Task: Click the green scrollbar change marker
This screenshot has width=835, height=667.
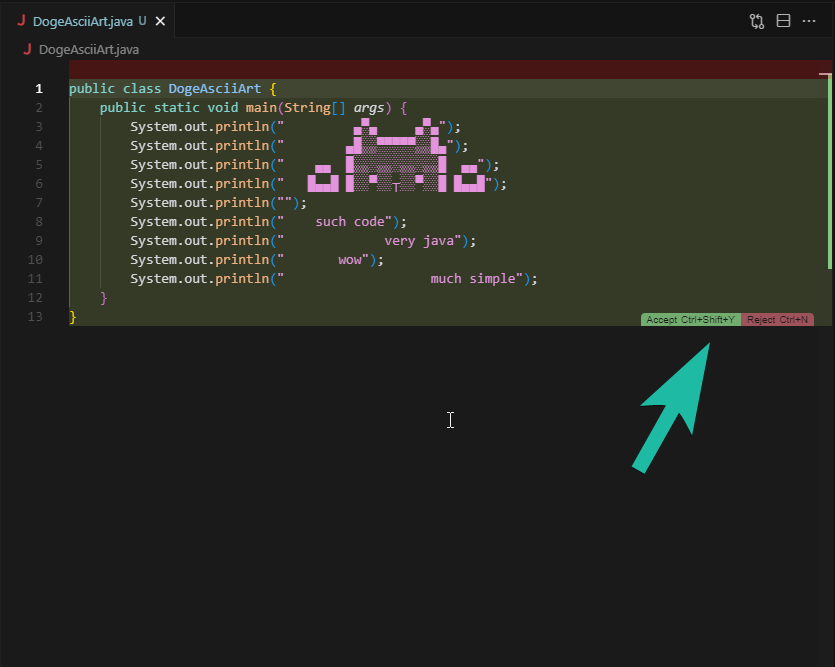Action: [x=830, y=171]
